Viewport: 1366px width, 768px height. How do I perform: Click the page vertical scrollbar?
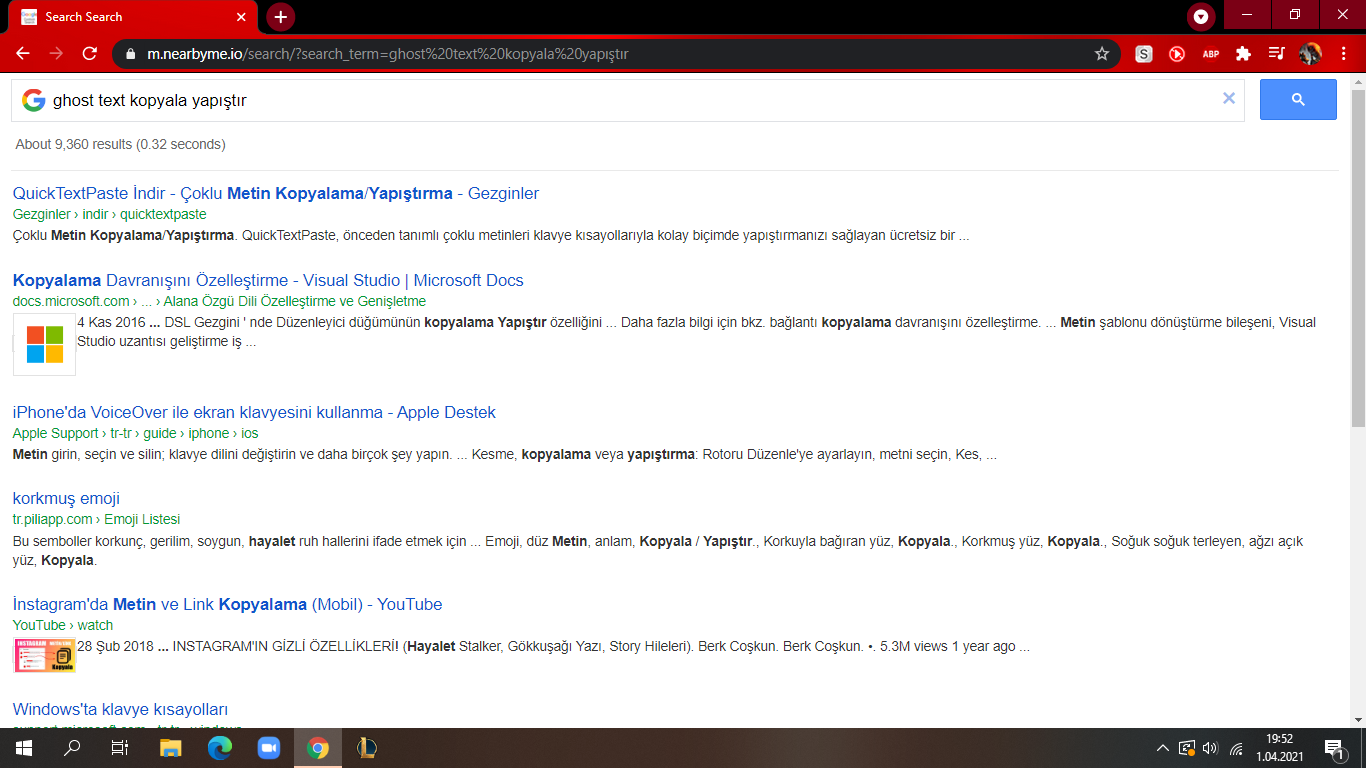tap(1358, 260)
